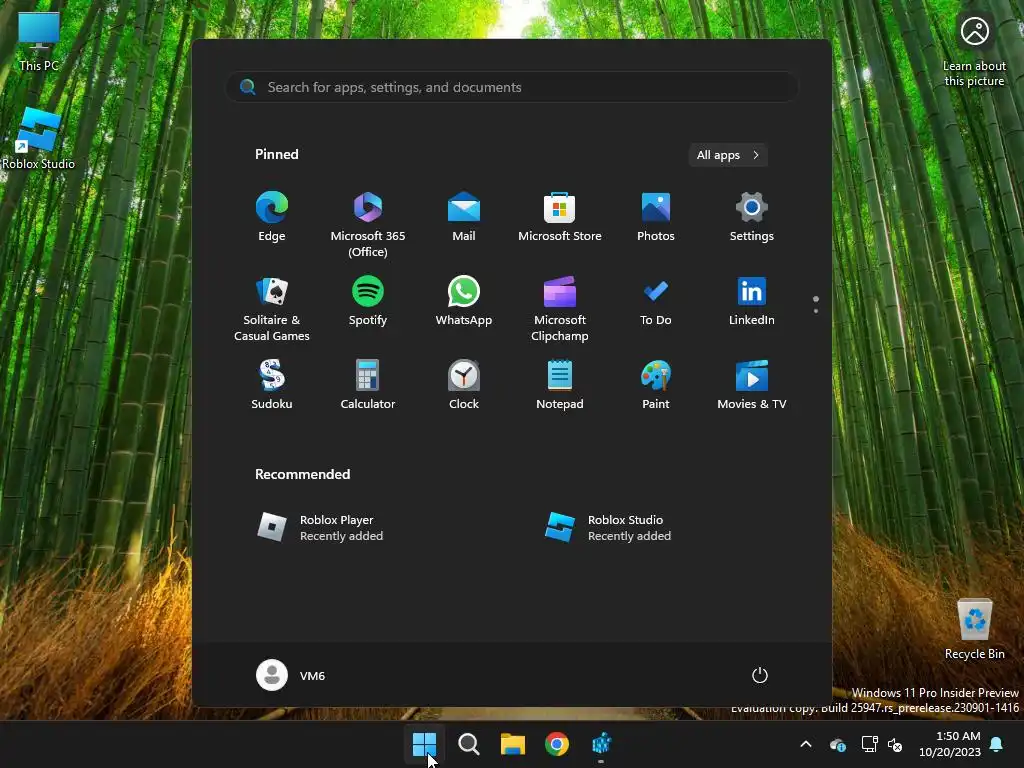
Task: Show hidden system tray icons
Action: pyautogui.click(x=806, y=744)
